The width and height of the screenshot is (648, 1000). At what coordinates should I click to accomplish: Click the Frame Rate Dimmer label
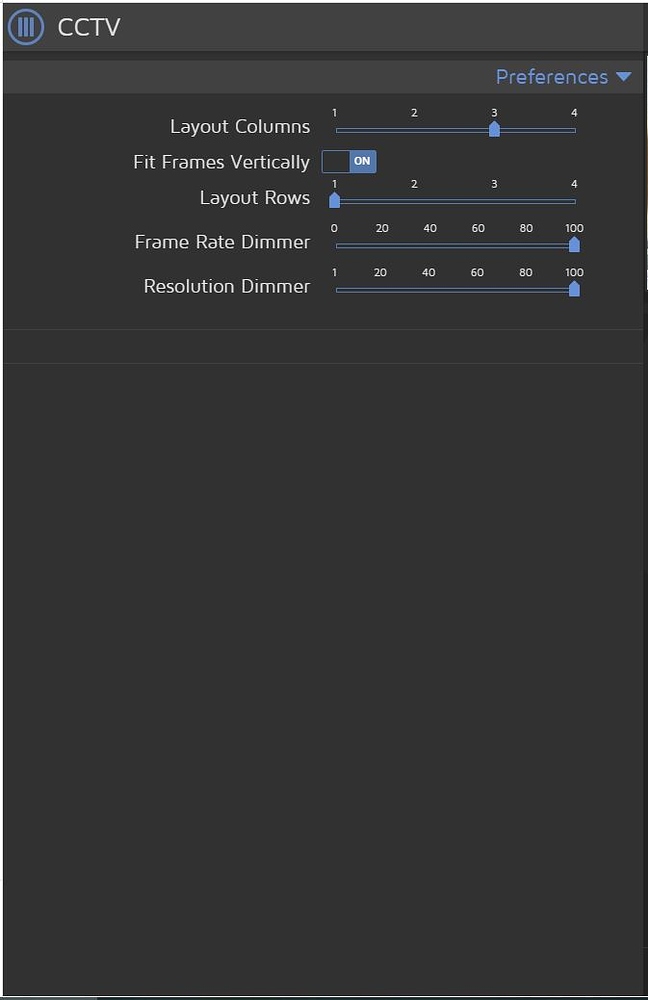click(222, 241)
